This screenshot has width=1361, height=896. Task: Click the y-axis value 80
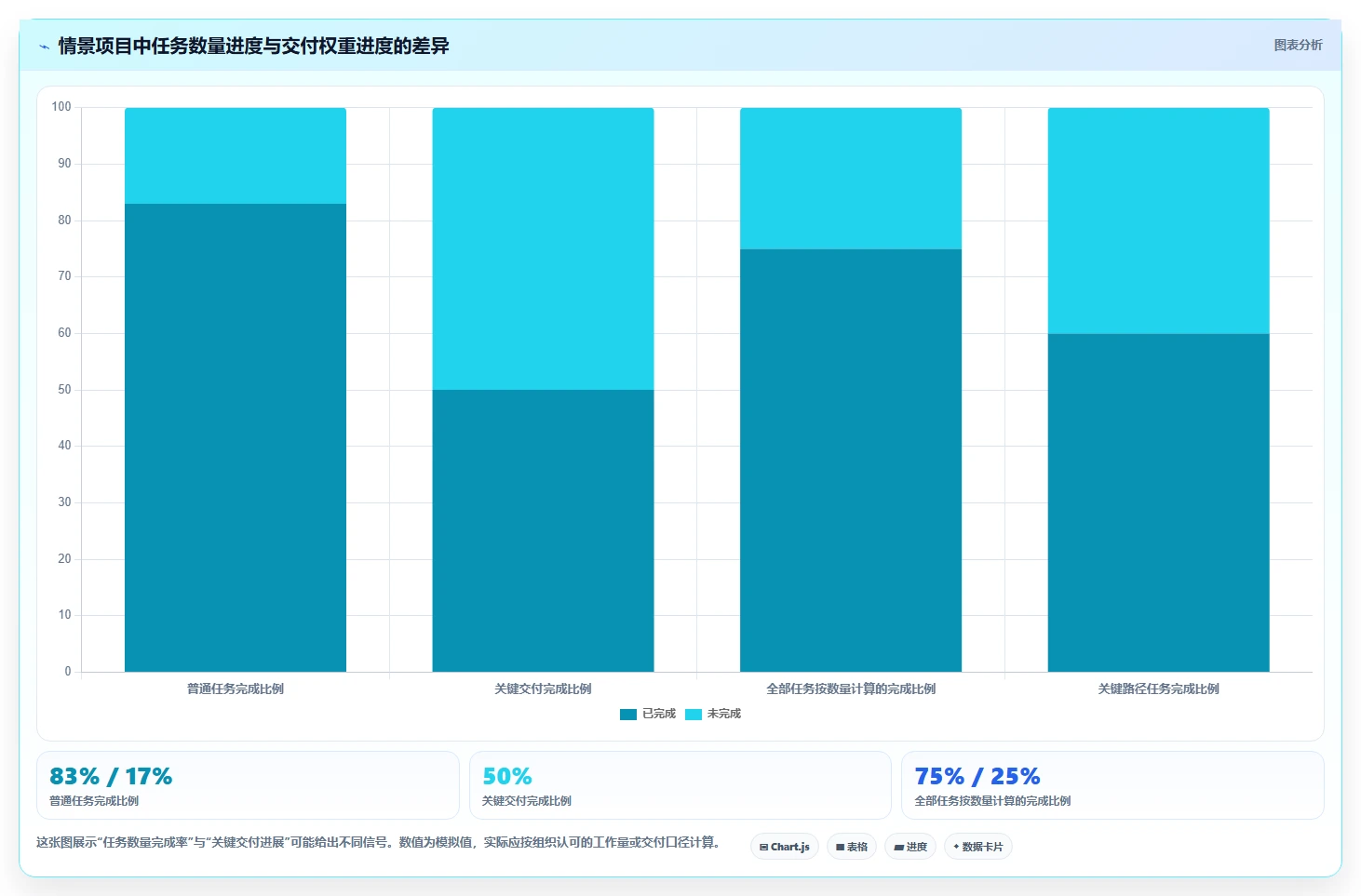point(64,221)
